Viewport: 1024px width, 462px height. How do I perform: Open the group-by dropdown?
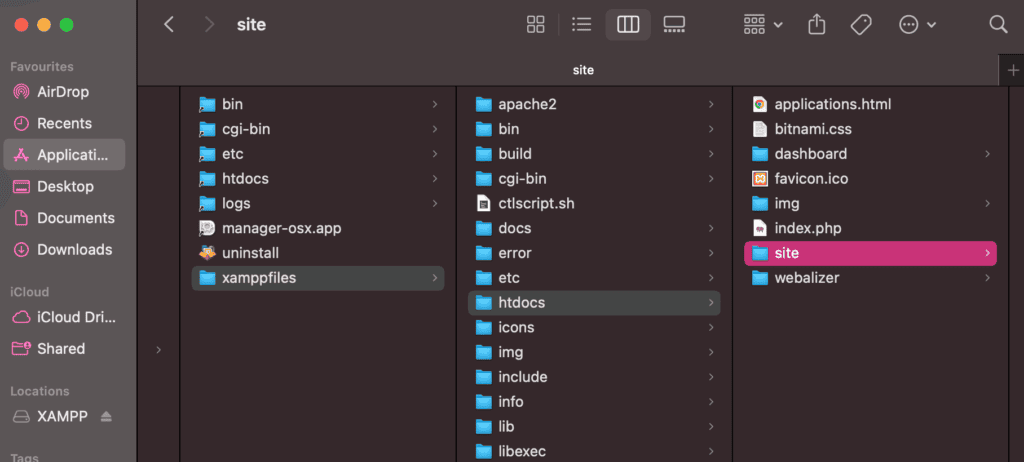[x=763, y=25]
